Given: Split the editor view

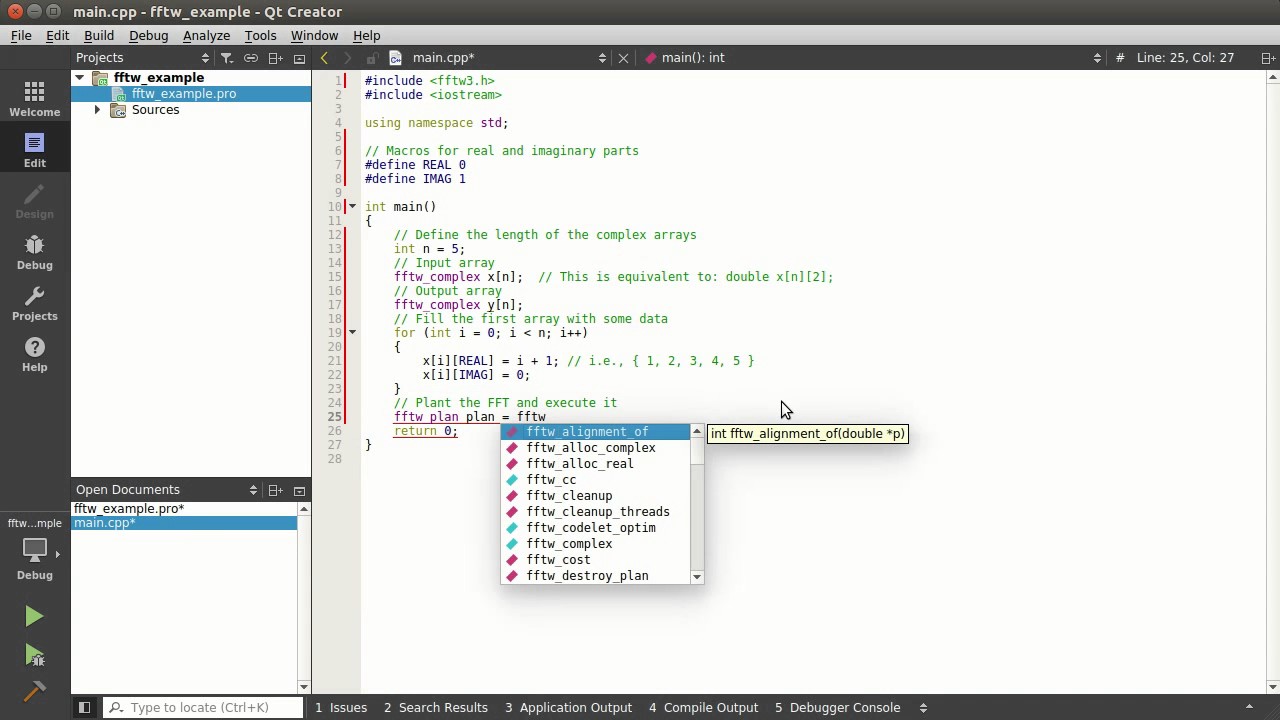Looking at the screenshot, I should (x=1268, y=58).
